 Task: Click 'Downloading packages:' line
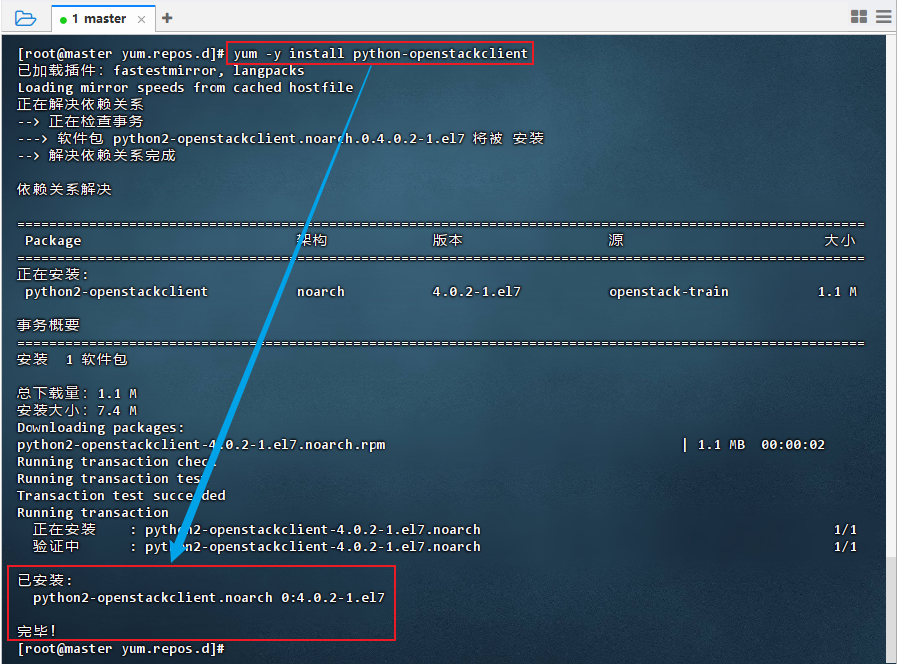tap(101, 428)
